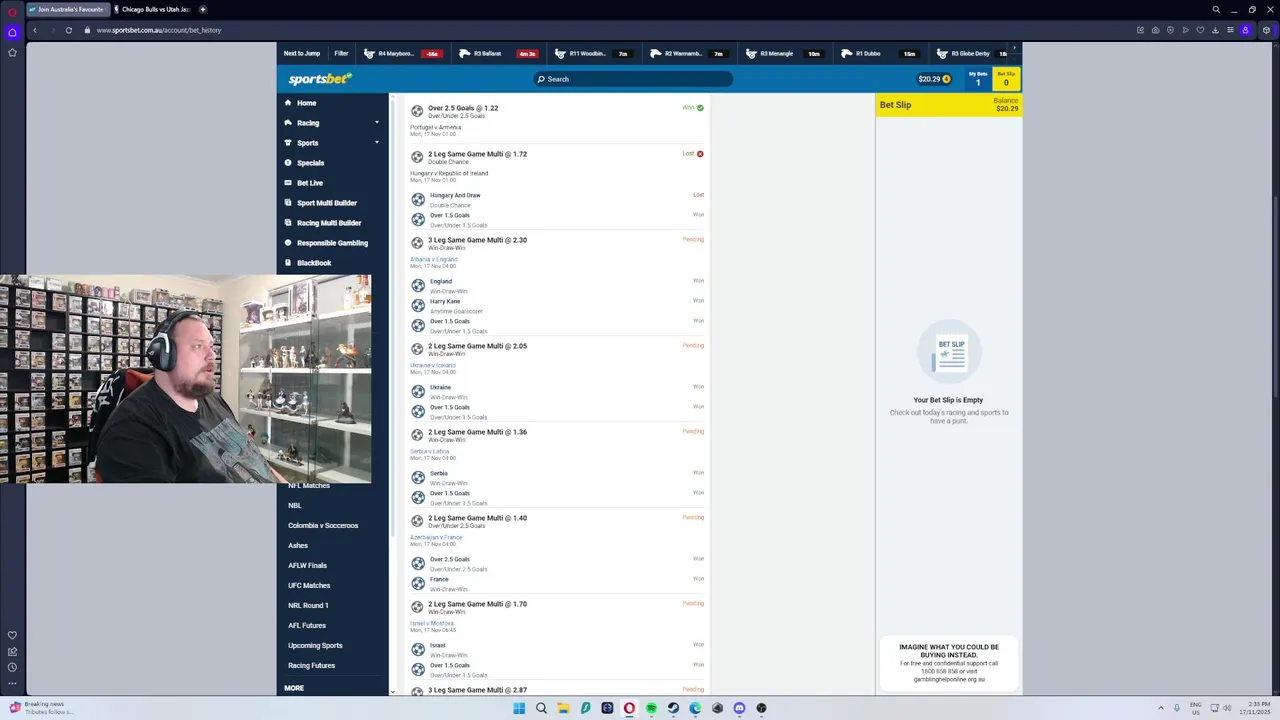Click 2 Leg Same Game Multi @ 2.05

tap(477, 346)
